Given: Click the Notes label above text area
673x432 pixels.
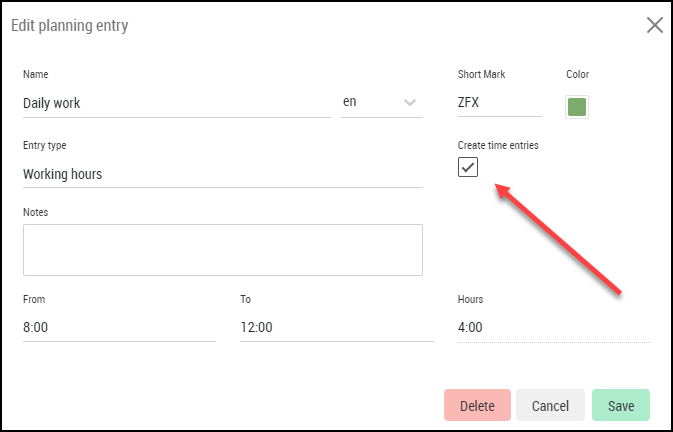Looking at the screenshot, I should [36, 212].
